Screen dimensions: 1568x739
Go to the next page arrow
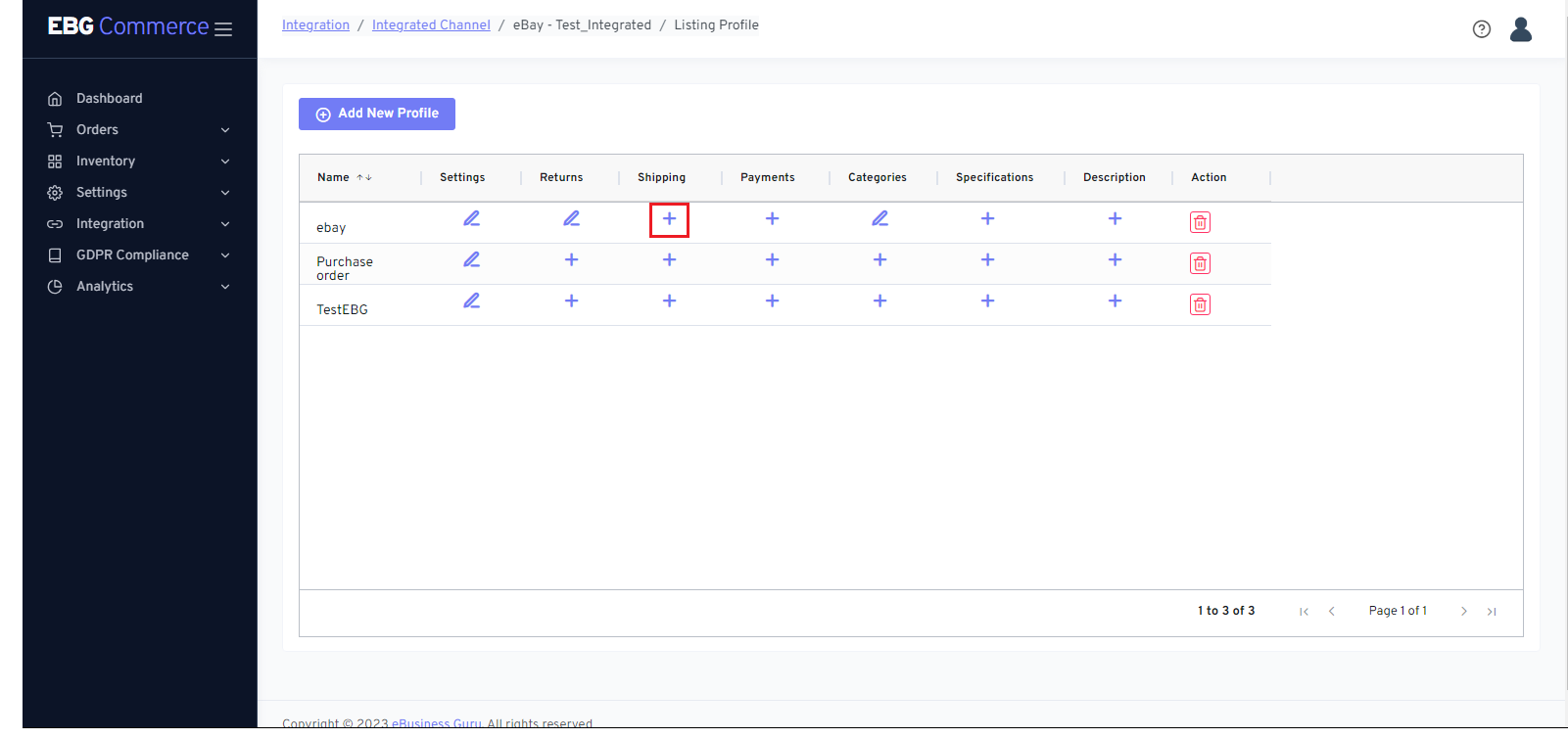click(1463, 612)
